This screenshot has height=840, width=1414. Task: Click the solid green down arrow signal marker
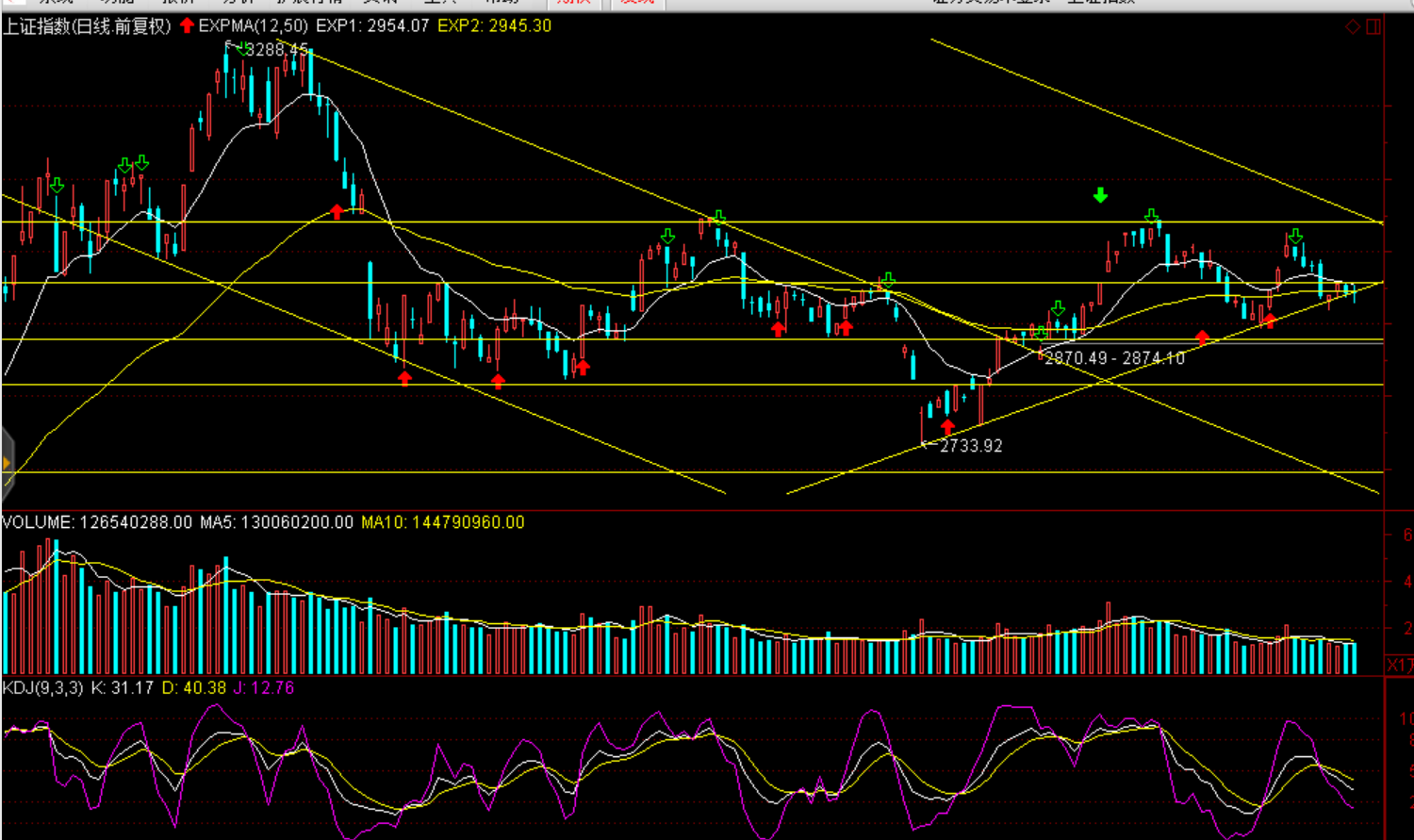tap(1100, 195)
